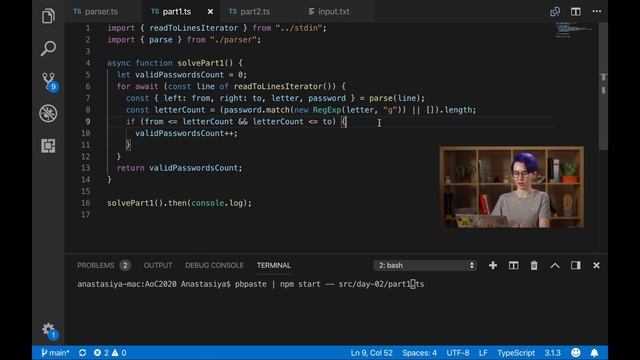The height and width of the screenshot is (360, 640).
Task: Open the feedback smiley in status bar
Action: coord(576,353)
